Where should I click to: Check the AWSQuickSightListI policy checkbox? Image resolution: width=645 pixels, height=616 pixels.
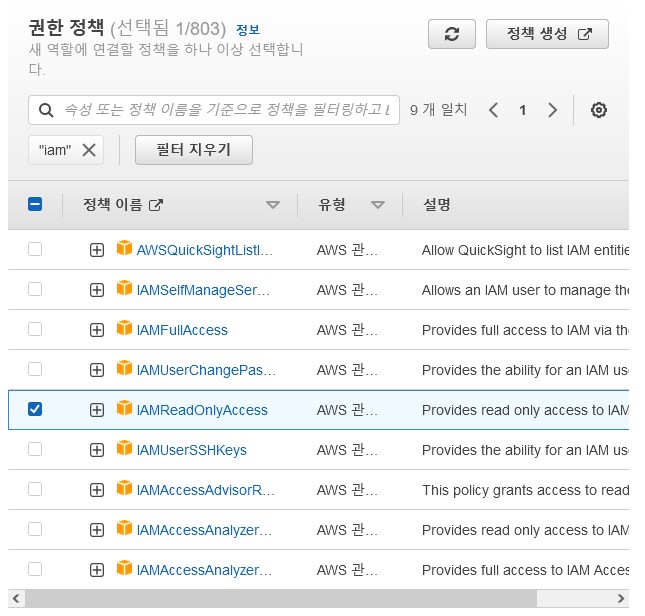coord(35,249)
